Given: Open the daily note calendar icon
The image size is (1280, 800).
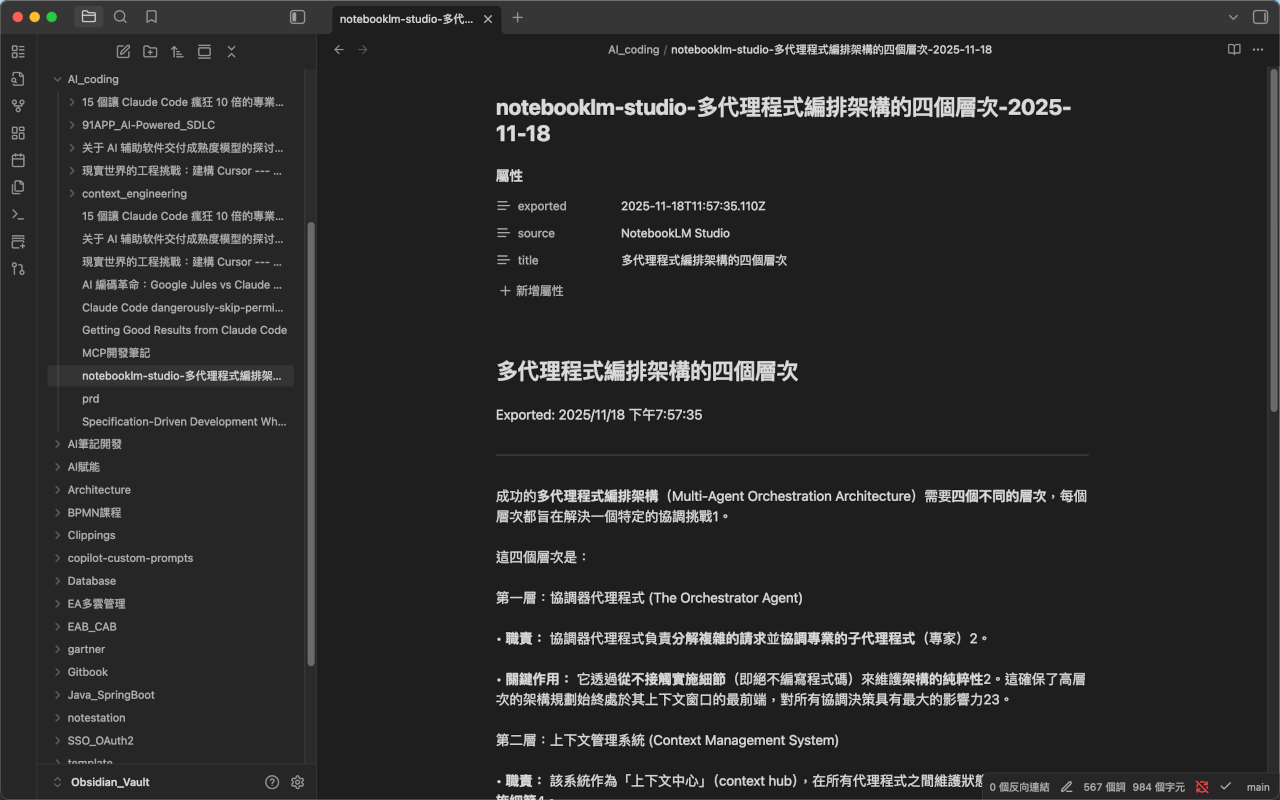Looking at the screenshot, I should [17, 159].
